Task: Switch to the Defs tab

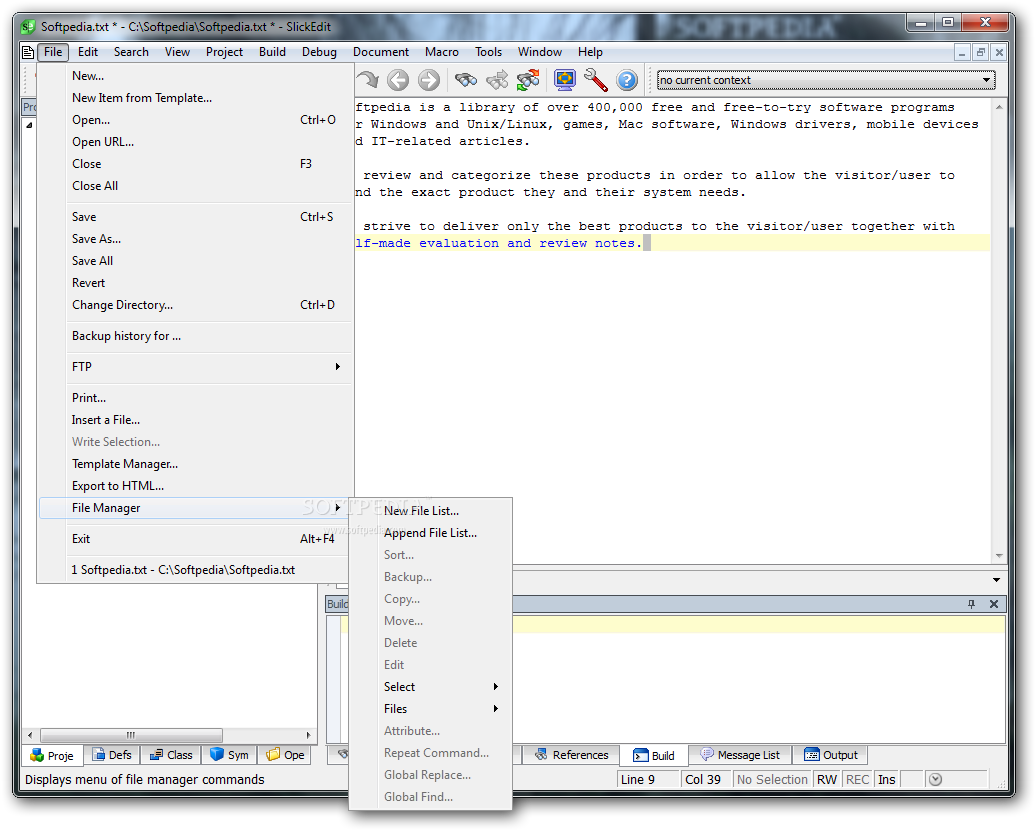Action: (x=112, y=755)
